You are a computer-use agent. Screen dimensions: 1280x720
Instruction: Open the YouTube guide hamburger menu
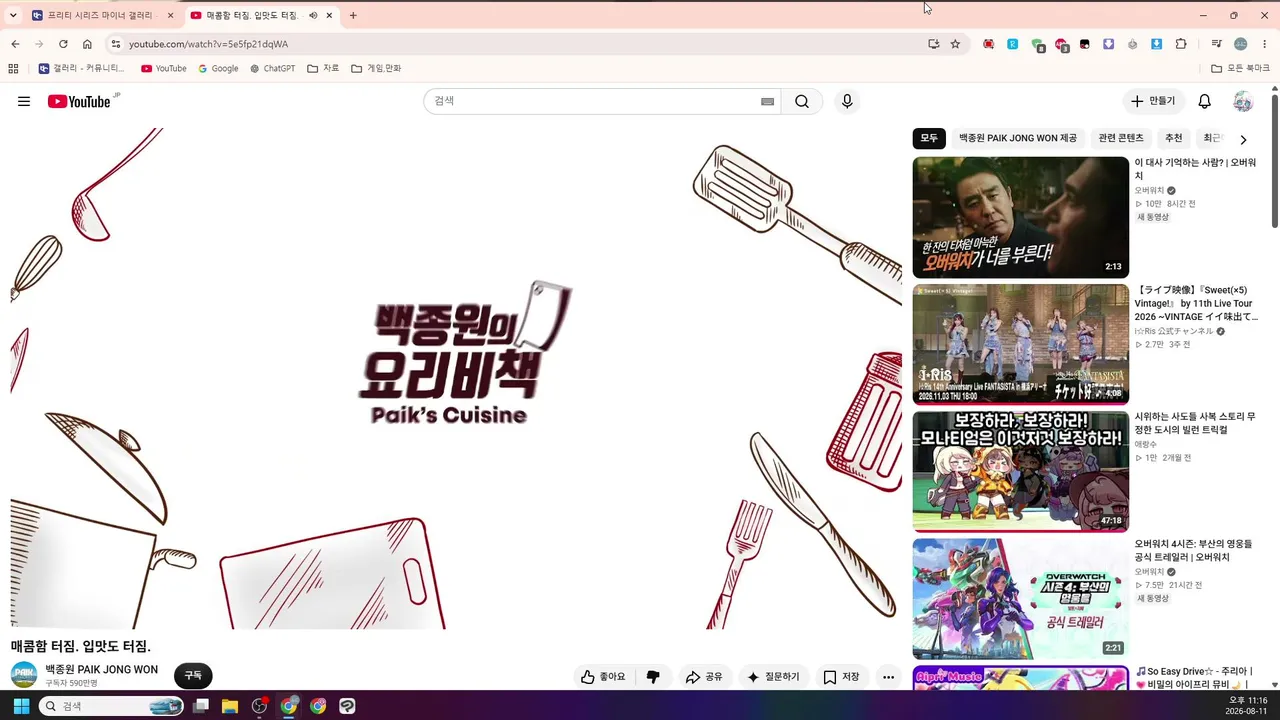point(24,101)
